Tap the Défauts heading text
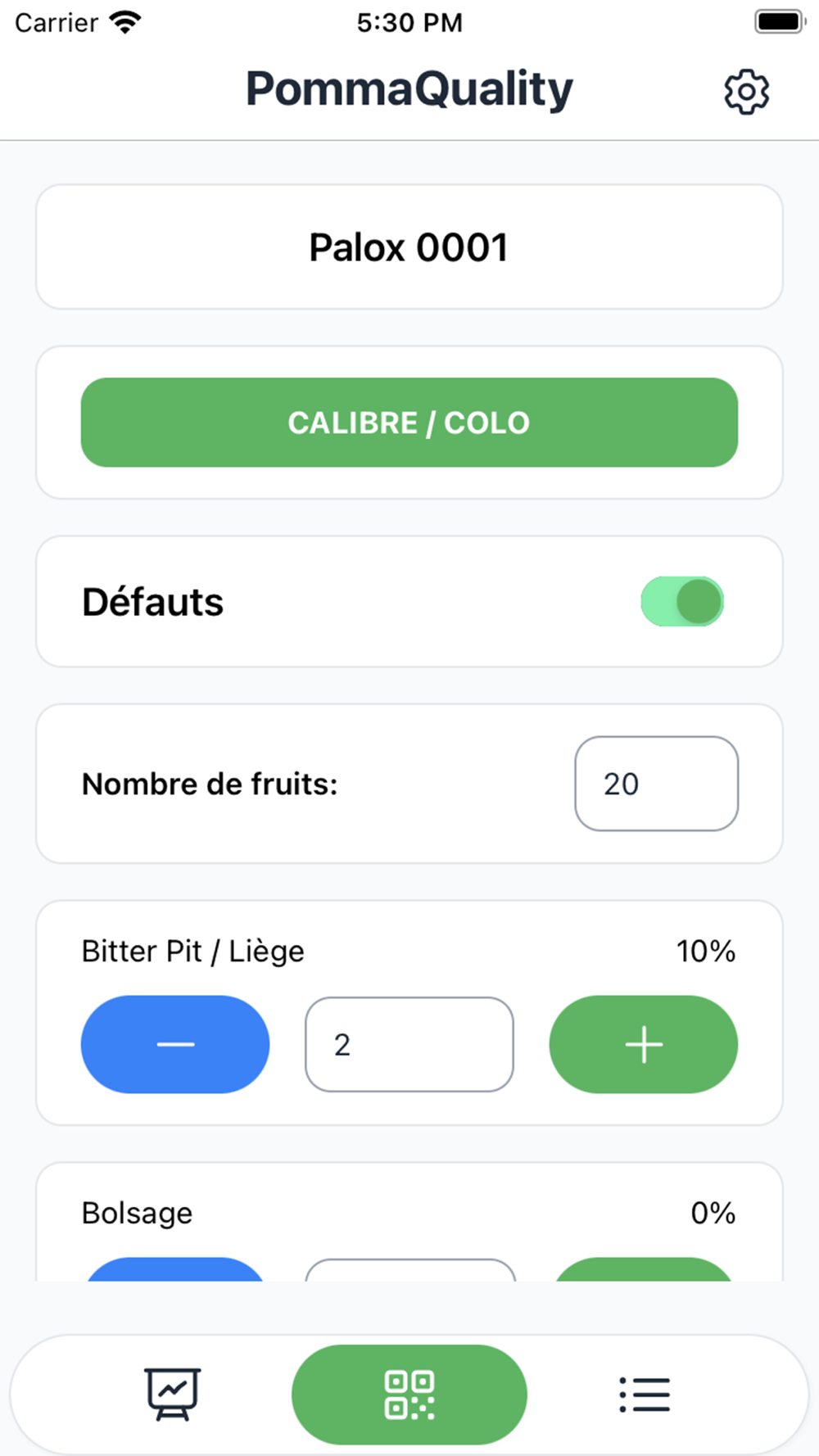The width and height of the screenshot is (819, 1456). (153, 602)
